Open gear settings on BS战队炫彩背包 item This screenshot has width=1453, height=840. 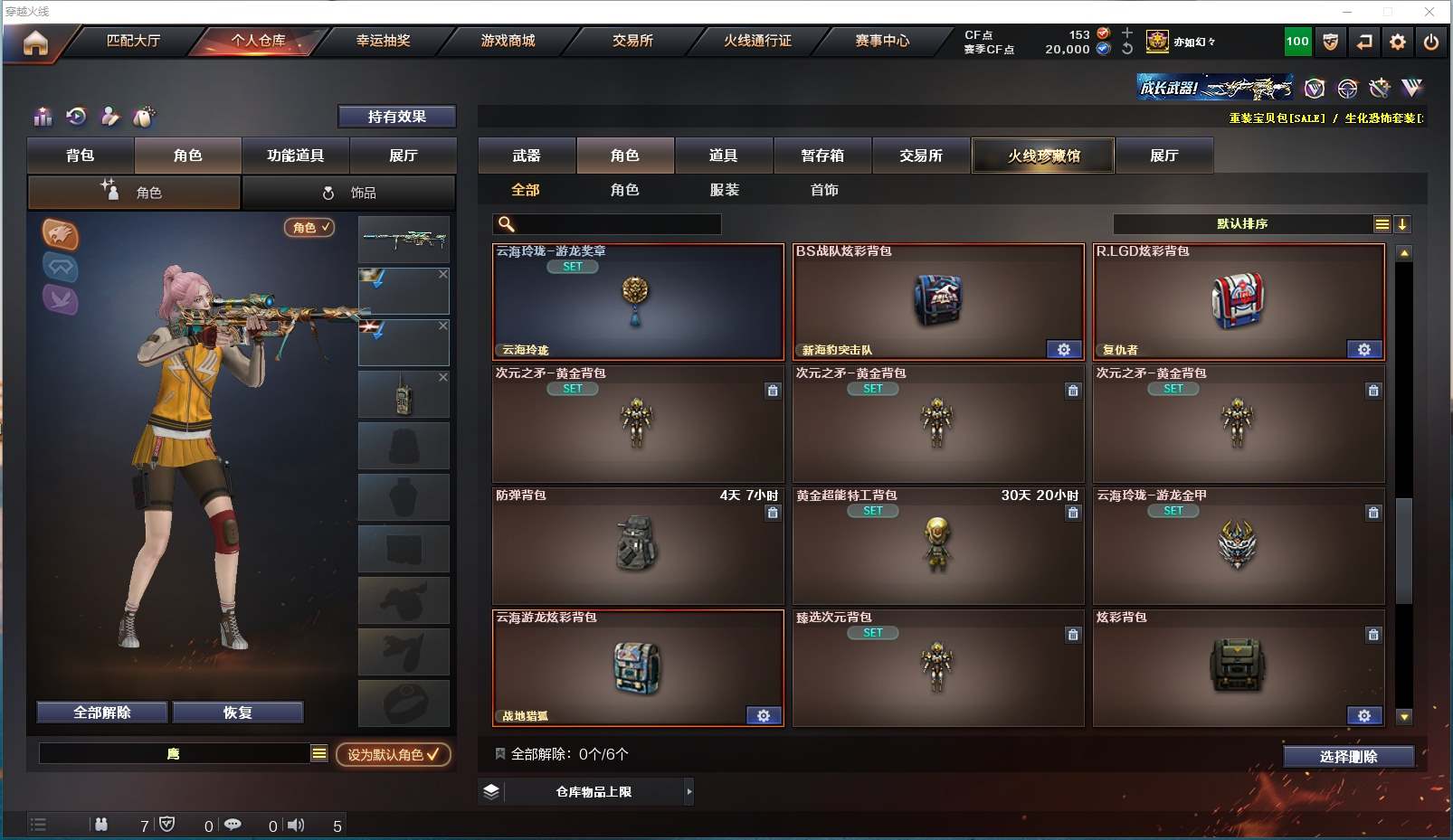(1064, 350)
